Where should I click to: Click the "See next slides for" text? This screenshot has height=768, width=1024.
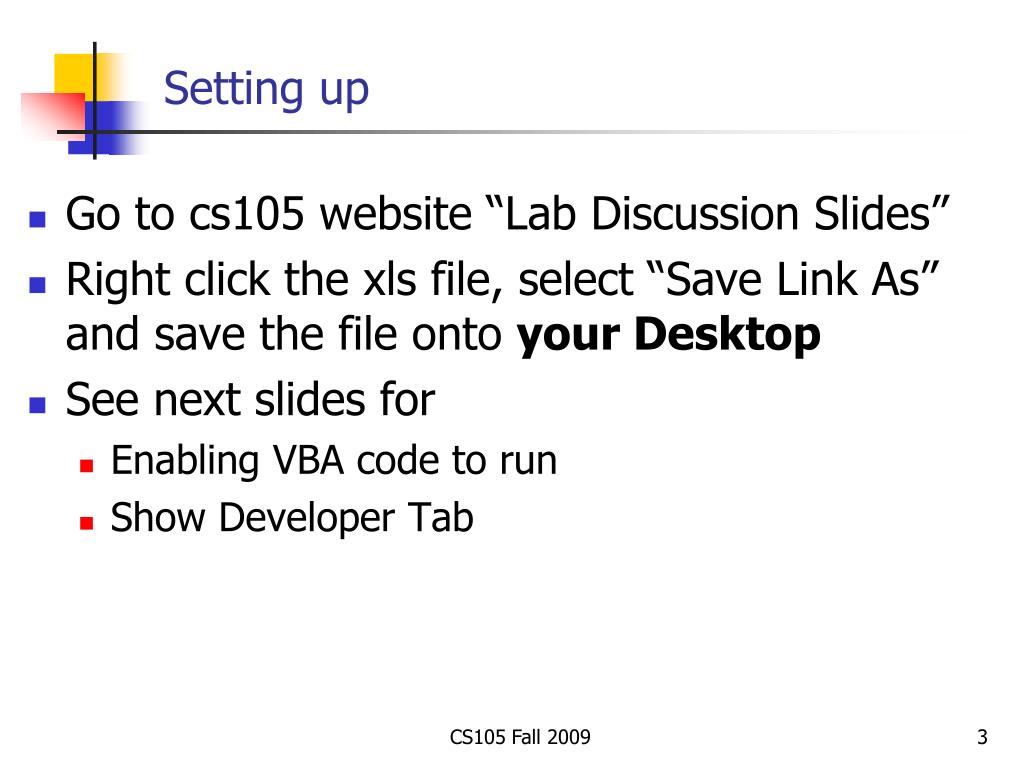(250, 399)
